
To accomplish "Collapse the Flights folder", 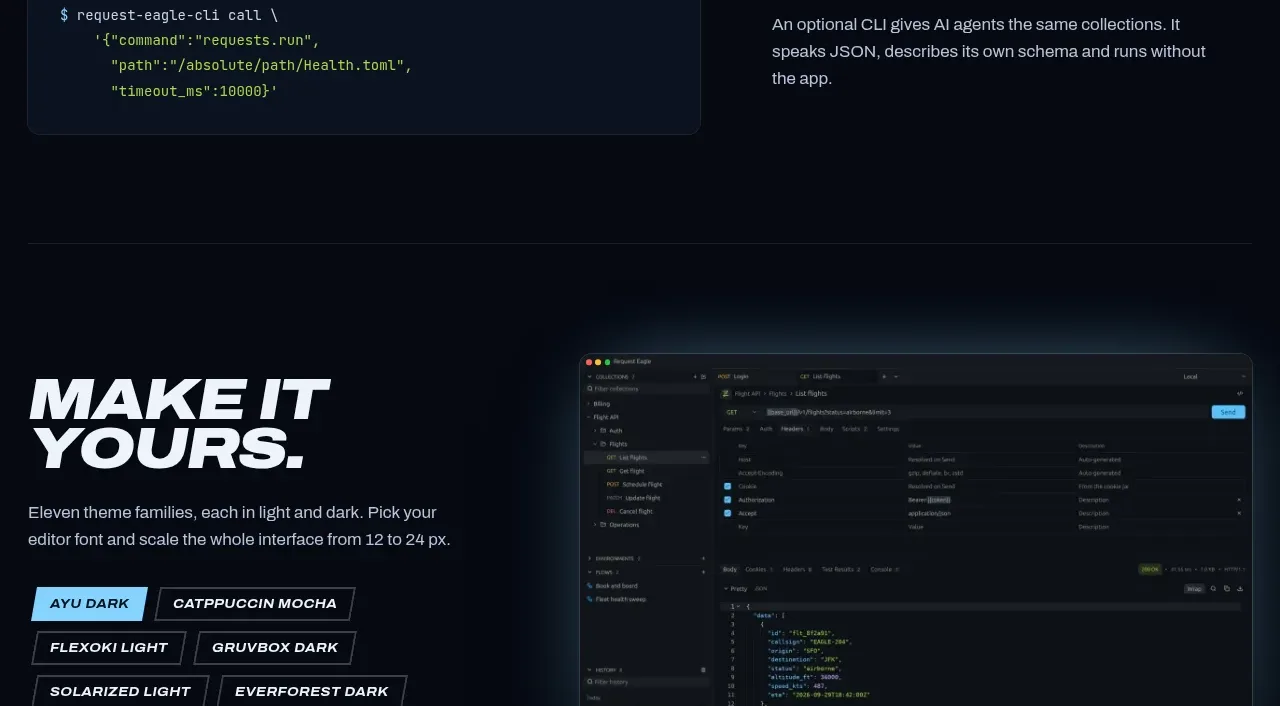I will [595, 444].
